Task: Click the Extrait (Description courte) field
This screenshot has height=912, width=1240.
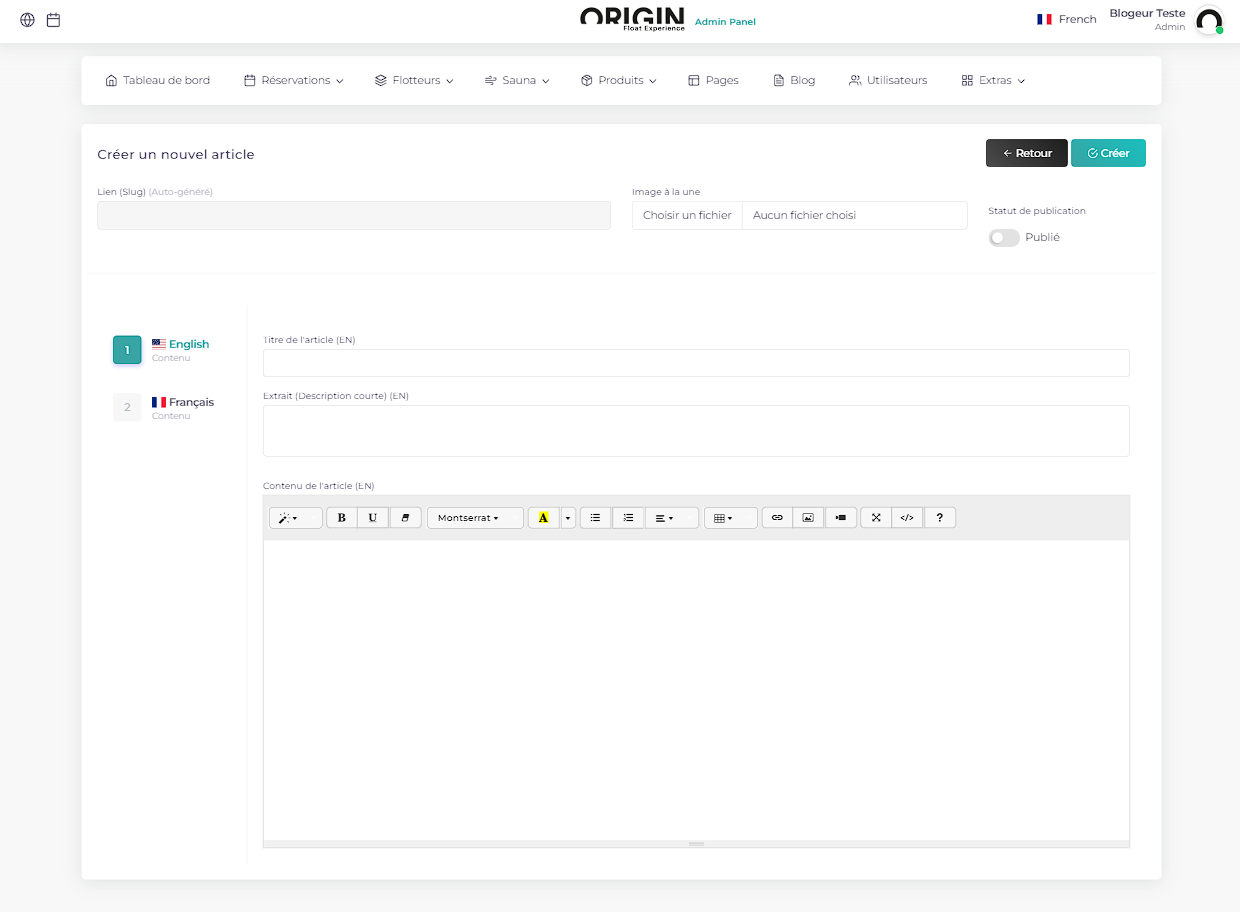Action: (x=696, y=431)
